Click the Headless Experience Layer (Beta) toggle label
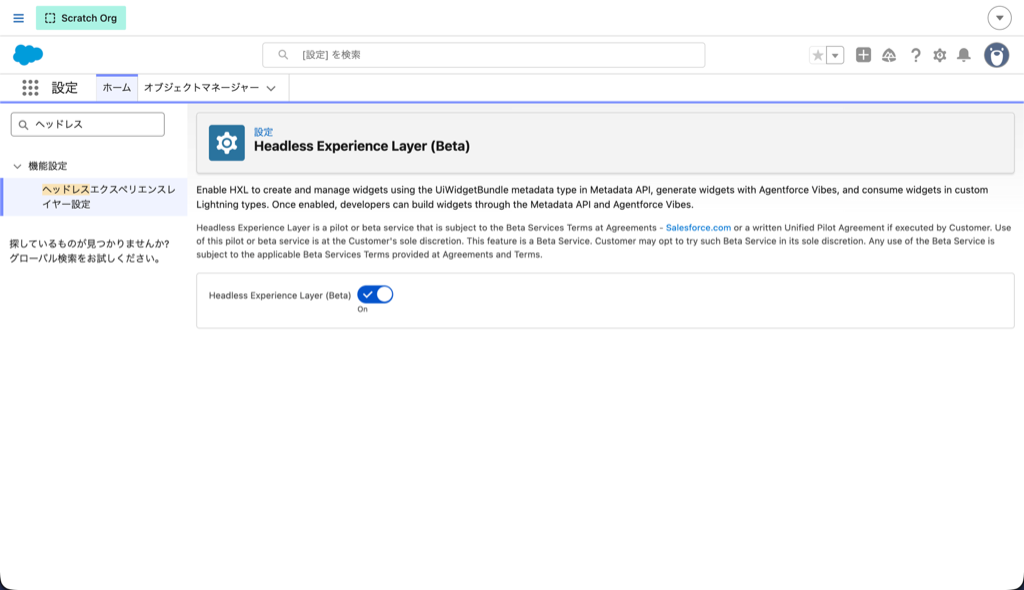This screenshot has height=590, width=1024. tap(280, 295)
